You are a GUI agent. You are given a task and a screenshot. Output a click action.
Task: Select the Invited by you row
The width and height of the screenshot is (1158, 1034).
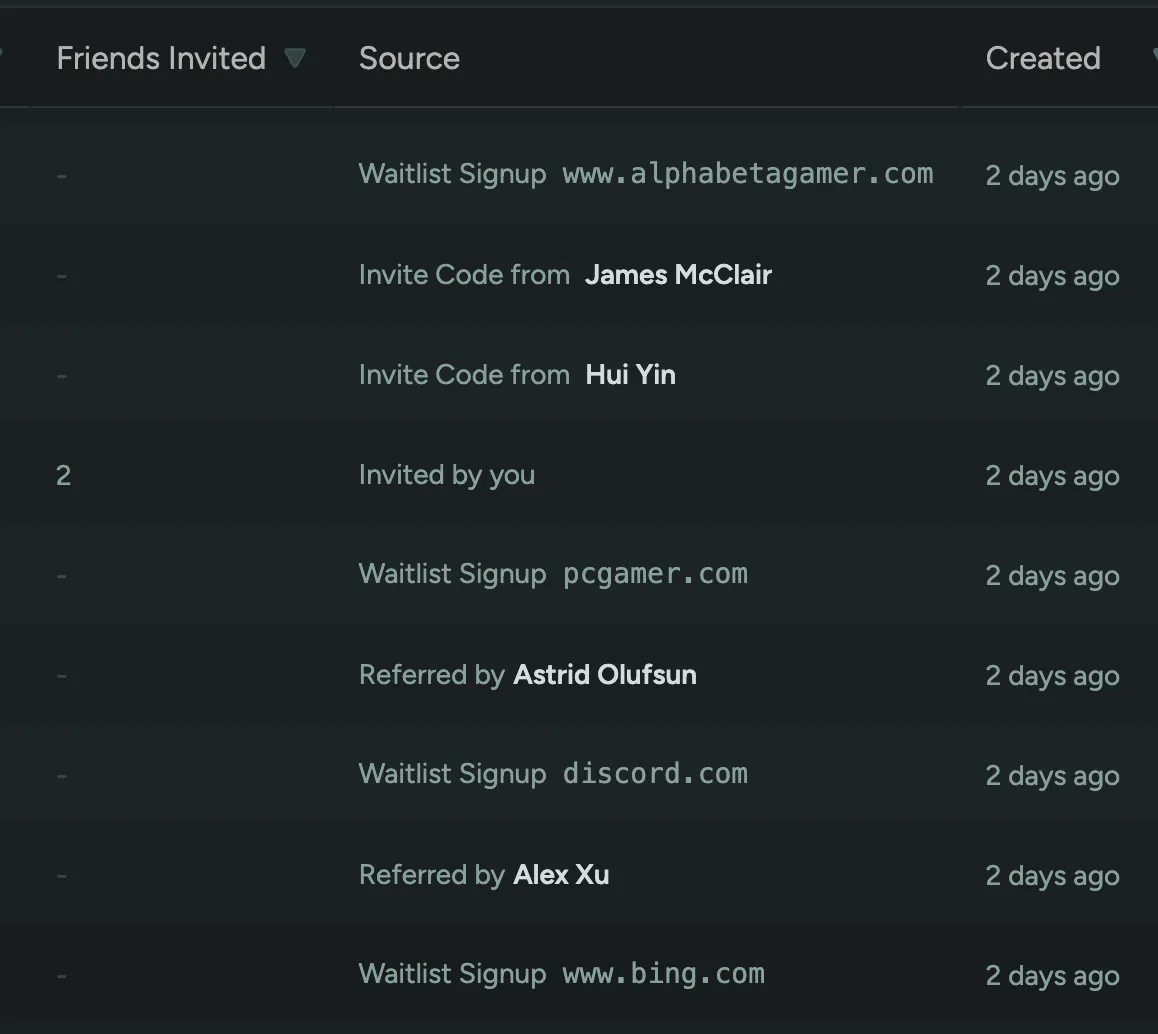click(x=446, y=475)
